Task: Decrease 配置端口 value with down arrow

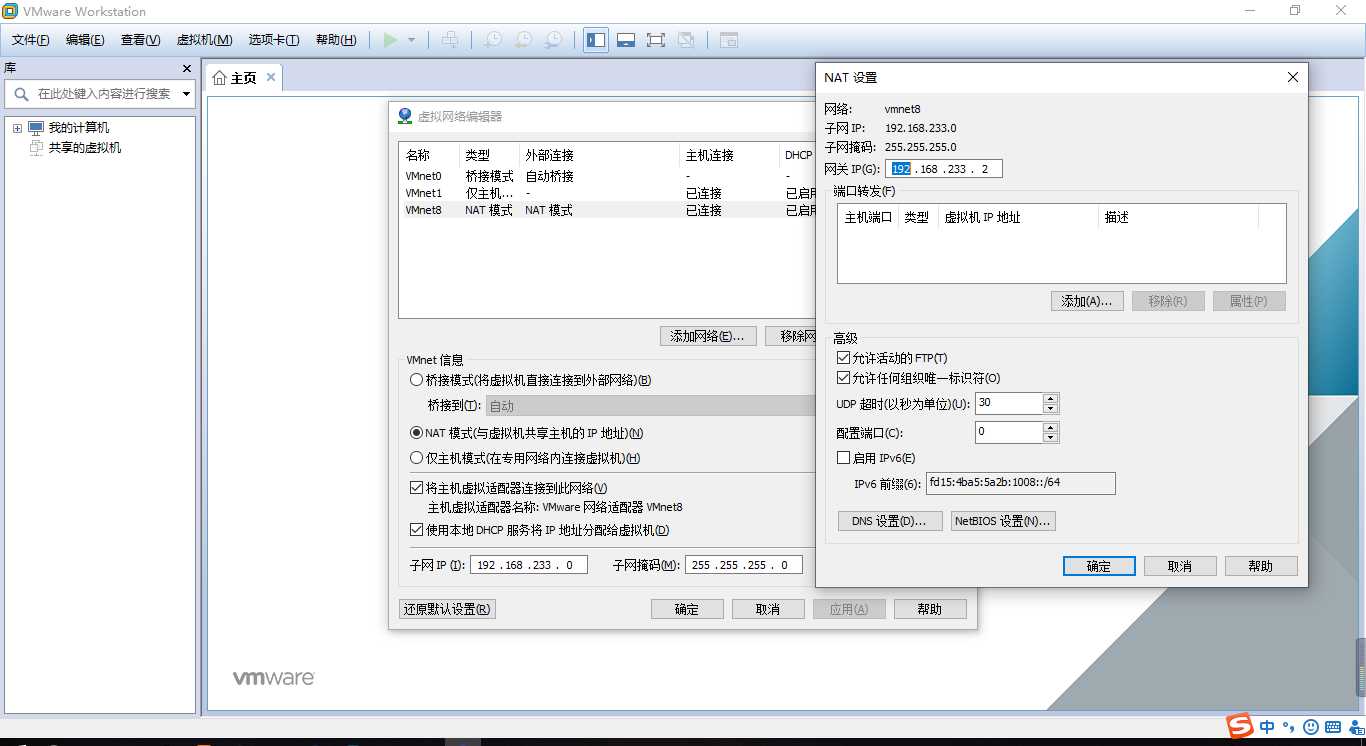Action: 1050,438
